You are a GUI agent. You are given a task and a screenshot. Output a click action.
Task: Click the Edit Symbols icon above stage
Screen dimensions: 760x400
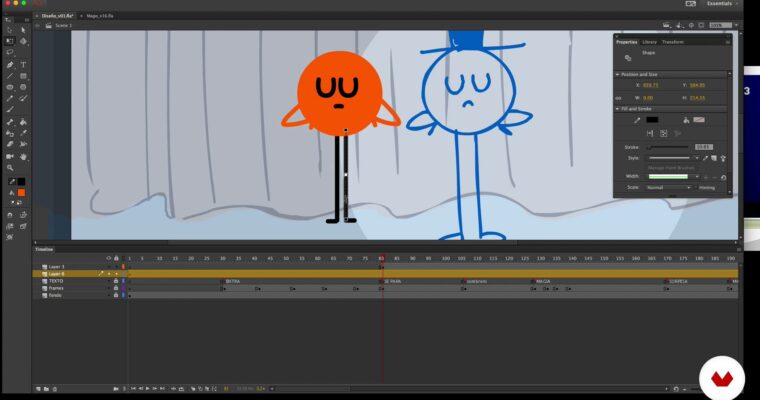click(x=680, y=25)
